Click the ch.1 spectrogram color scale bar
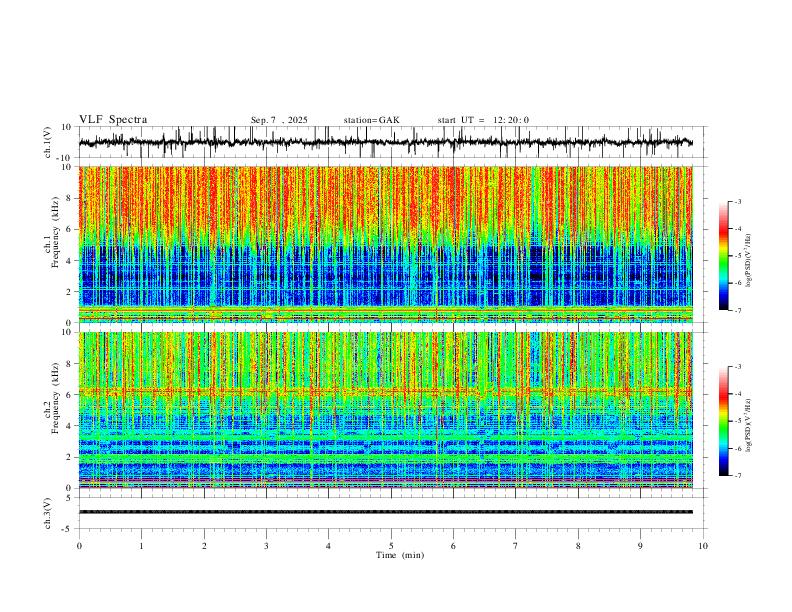This screenshot has width=792, height=612. tap(723, 256)
